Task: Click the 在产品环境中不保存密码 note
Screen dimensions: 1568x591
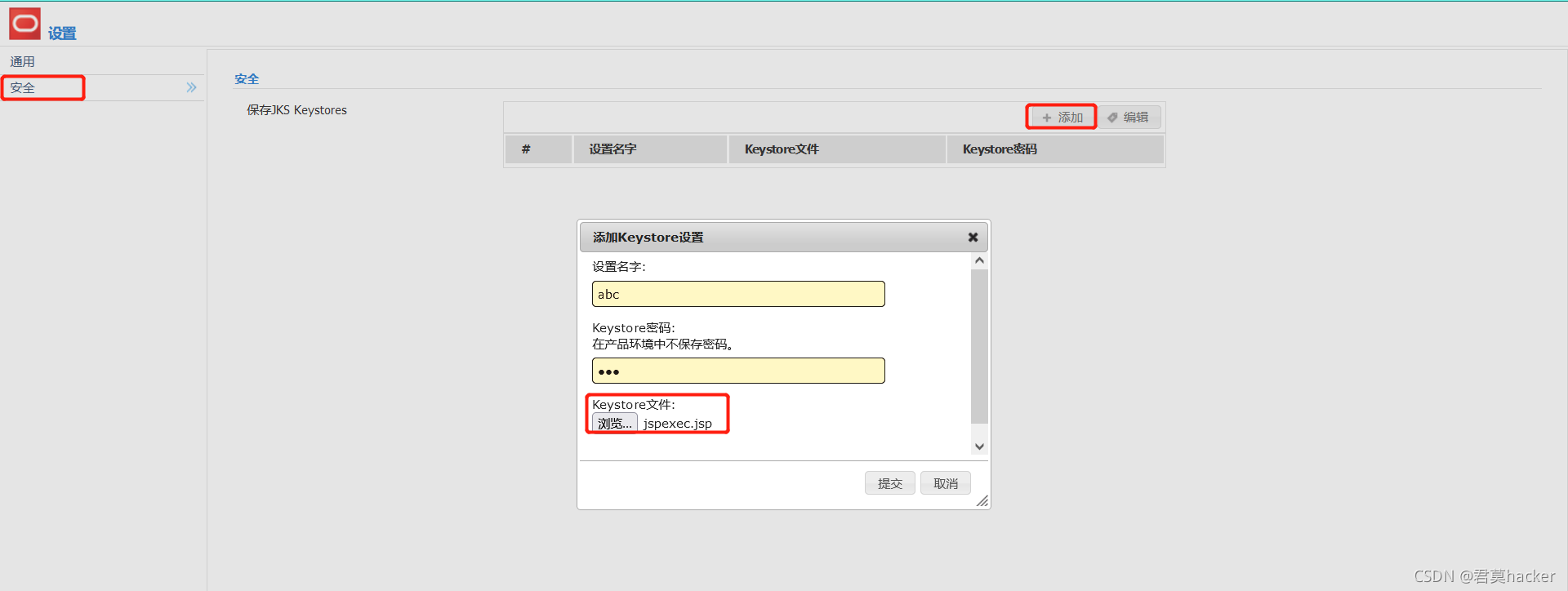Action: click(663, 344)
